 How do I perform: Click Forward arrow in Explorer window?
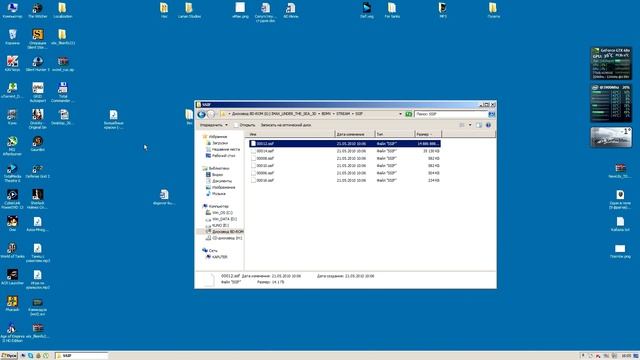click(x=211, y=114)
